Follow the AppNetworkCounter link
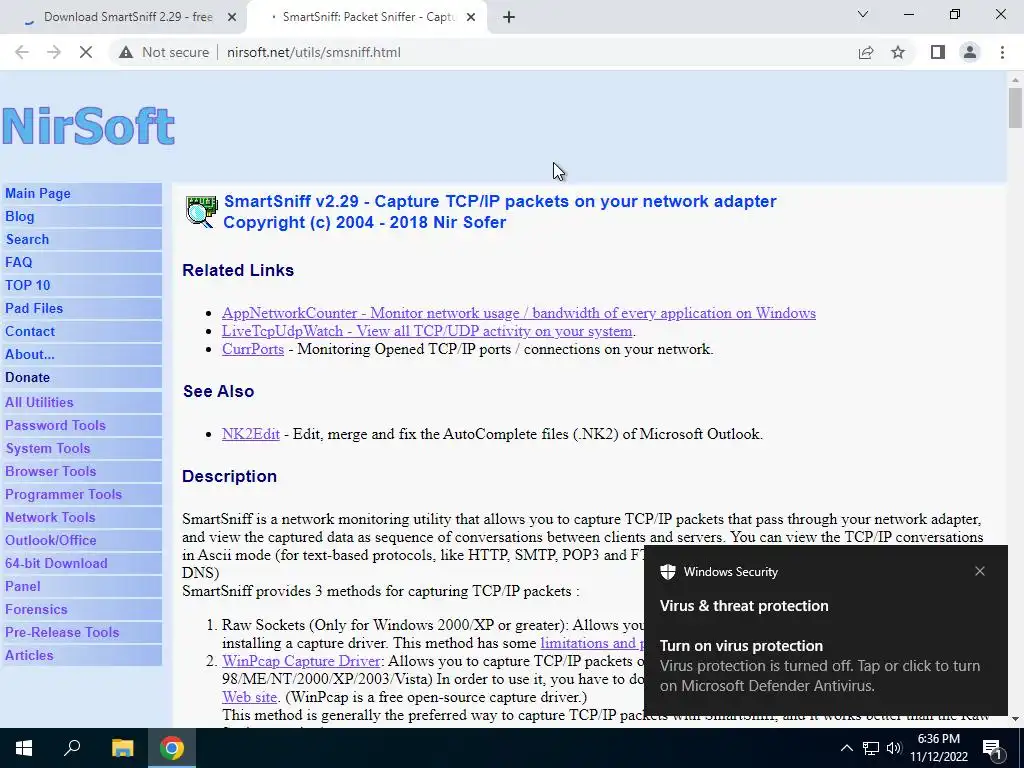This screenshot has width=1024, height=768. point(519,313)
